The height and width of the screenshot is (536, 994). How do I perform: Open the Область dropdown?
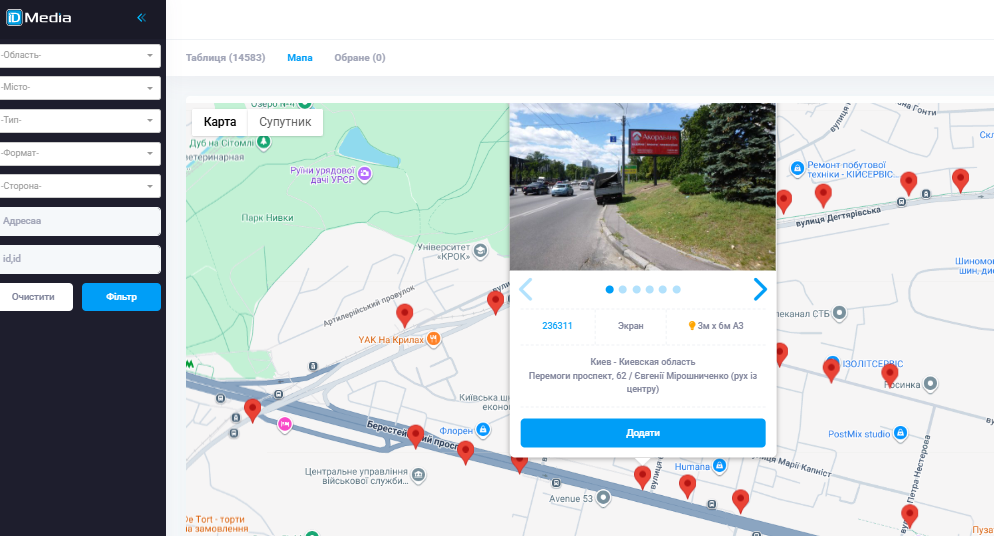click(x=79, y=56)
